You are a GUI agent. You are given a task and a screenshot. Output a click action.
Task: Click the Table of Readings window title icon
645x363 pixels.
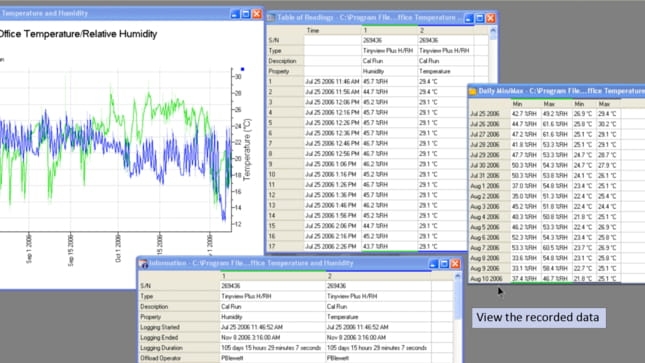point(271,18)
